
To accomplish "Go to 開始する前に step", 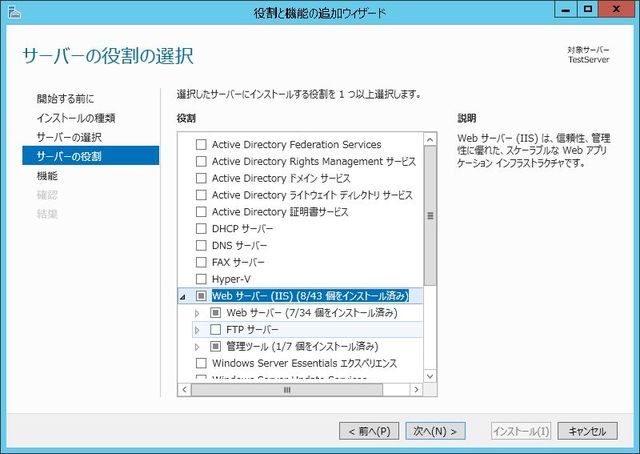I will [x=65, y=98].
